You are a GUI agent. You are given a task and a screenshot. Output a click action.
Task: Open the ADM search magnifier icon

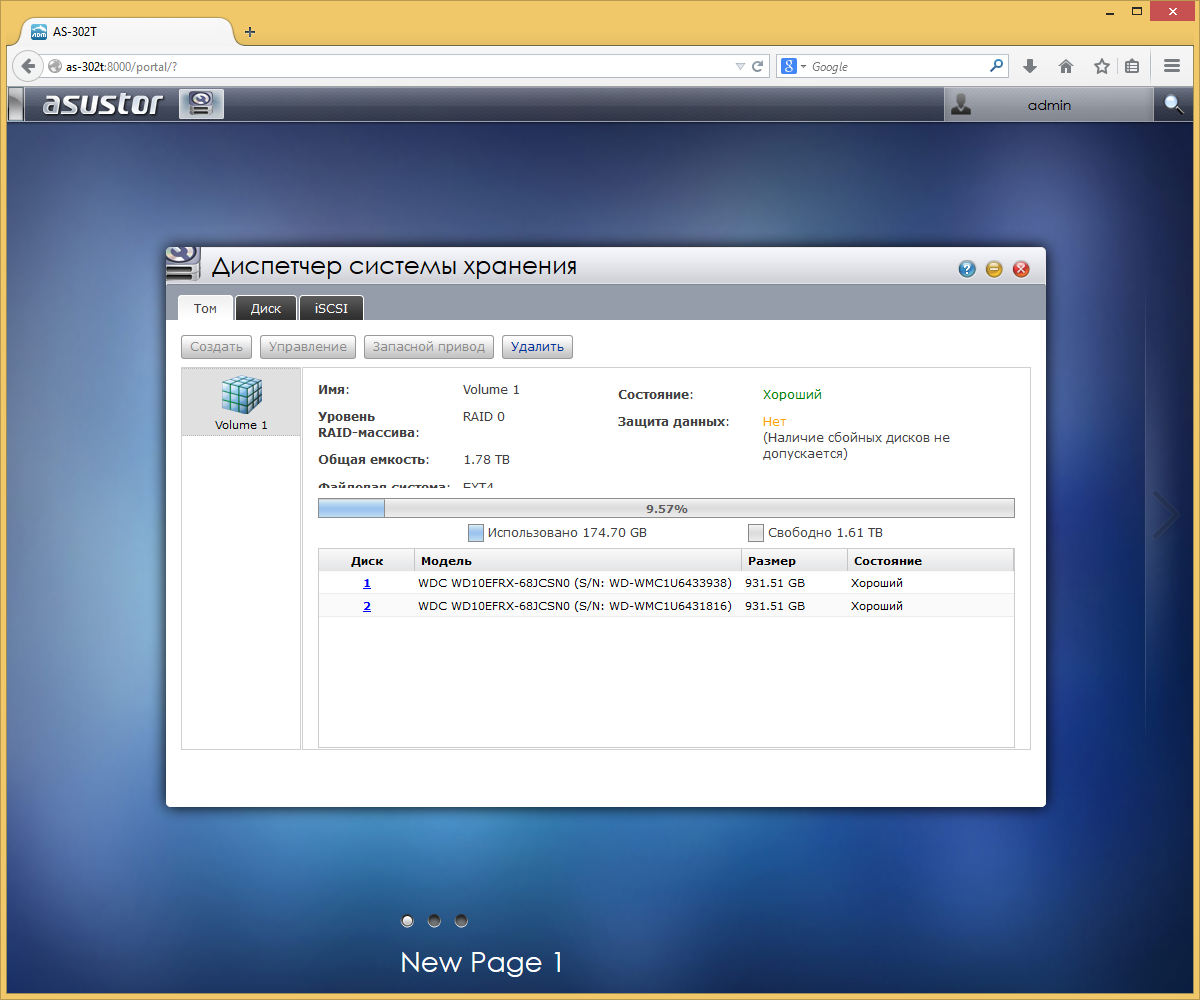(1173, 104)
